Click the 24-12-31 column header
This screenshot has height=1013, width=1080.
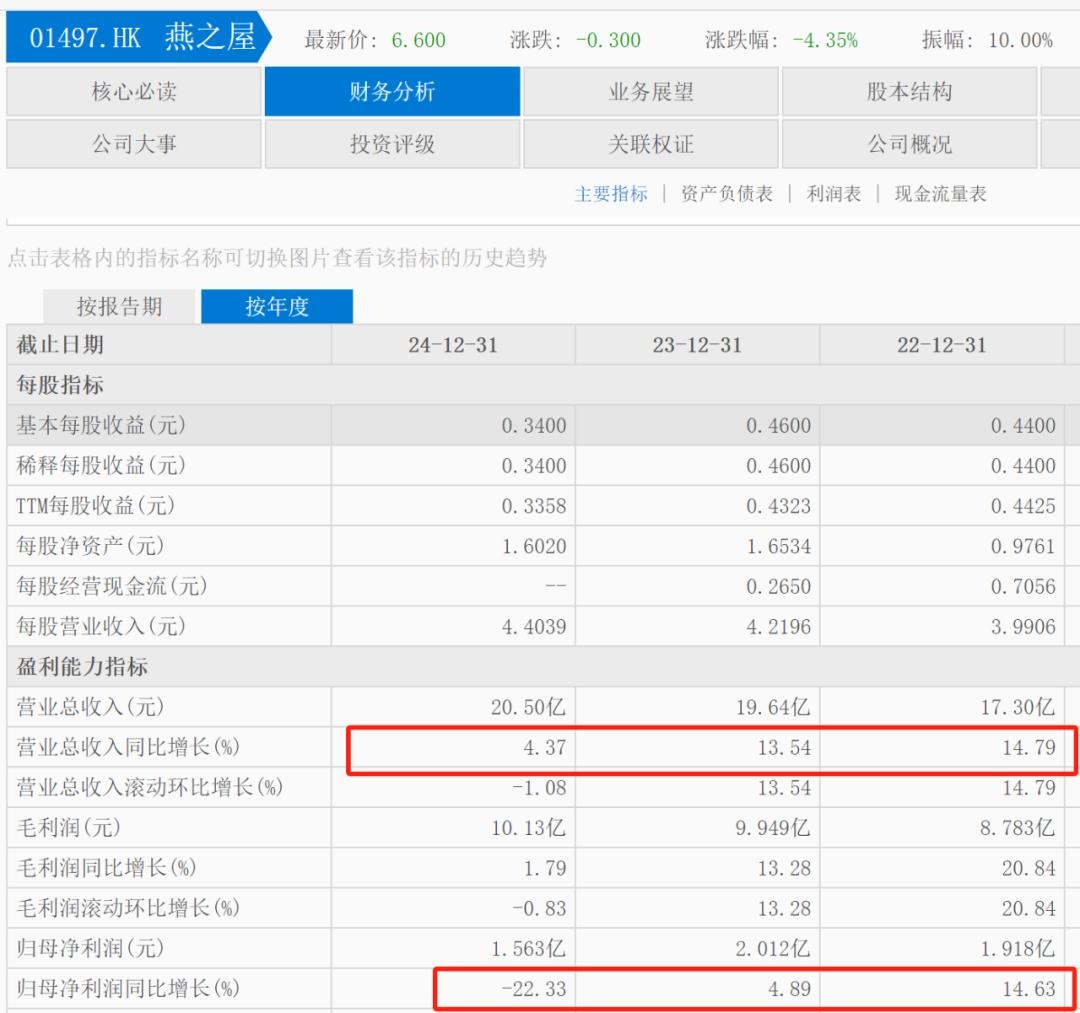453,345
